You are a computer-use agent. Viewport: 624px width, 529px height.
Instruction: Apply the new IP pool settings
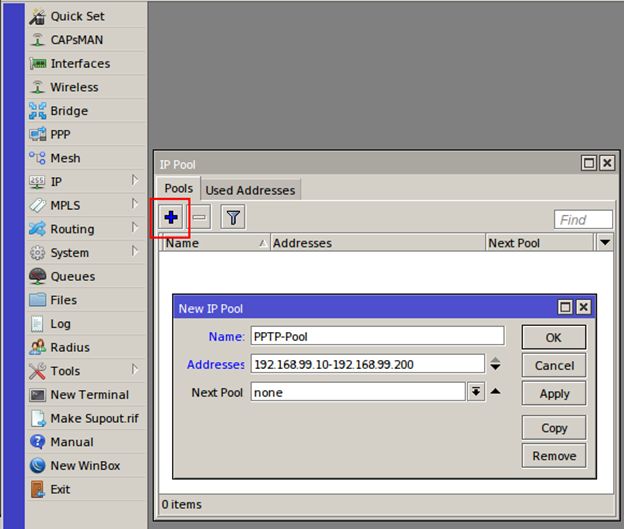(554, 394)
